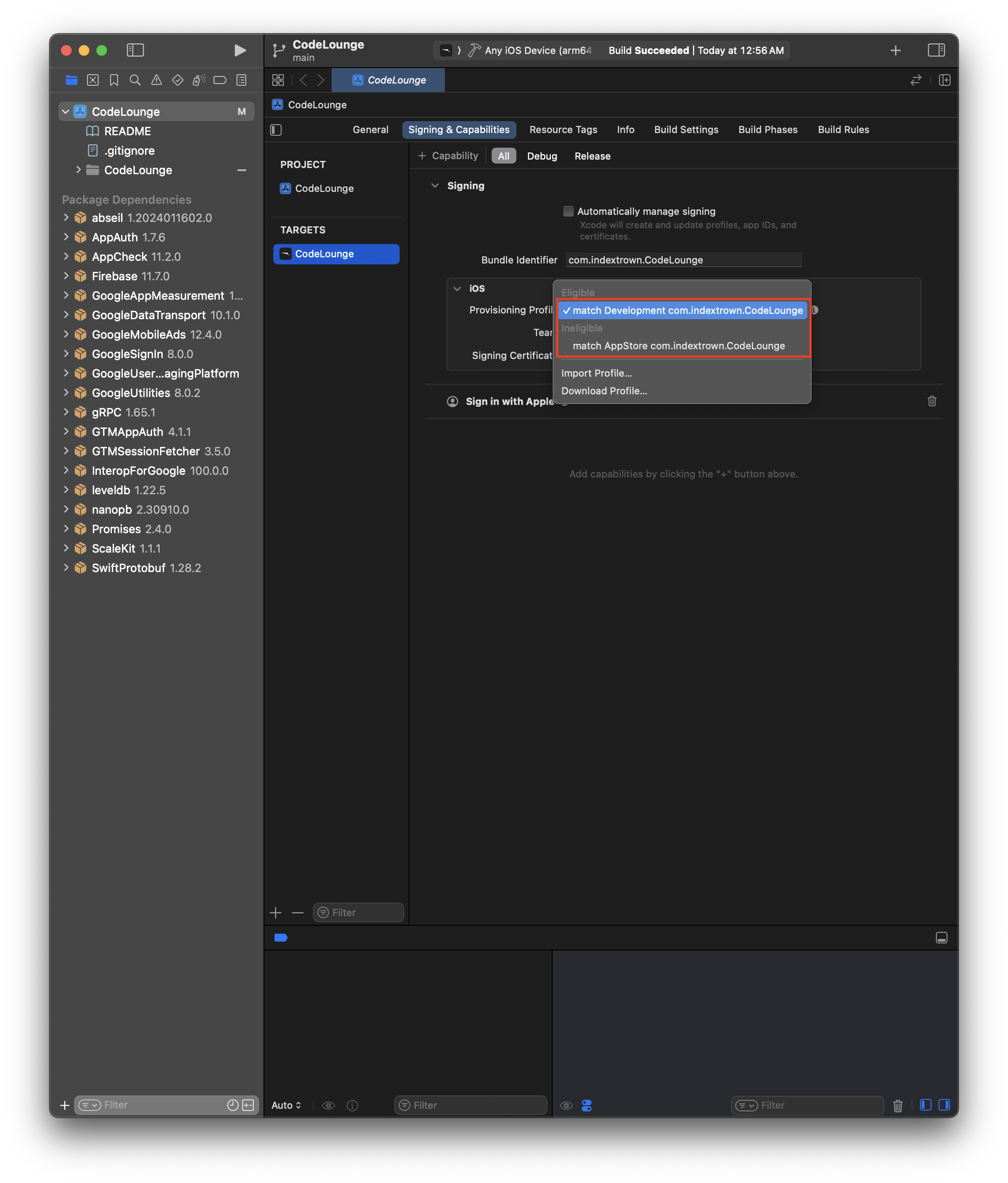The image size is (1008, 1183).
Task: Switch to the General tab
Action: pos(370,130)
